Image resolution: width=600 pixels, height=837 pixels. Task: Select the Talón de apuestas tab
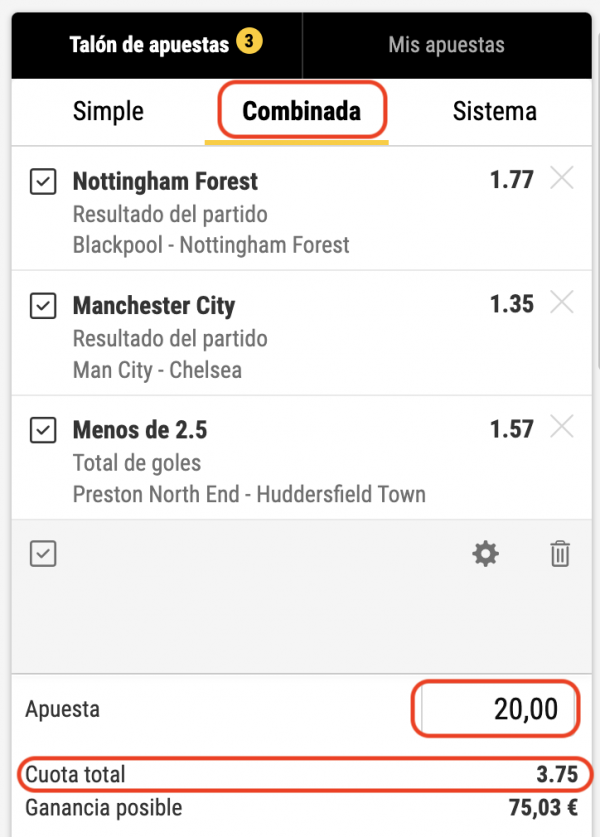tap(149, 45)
